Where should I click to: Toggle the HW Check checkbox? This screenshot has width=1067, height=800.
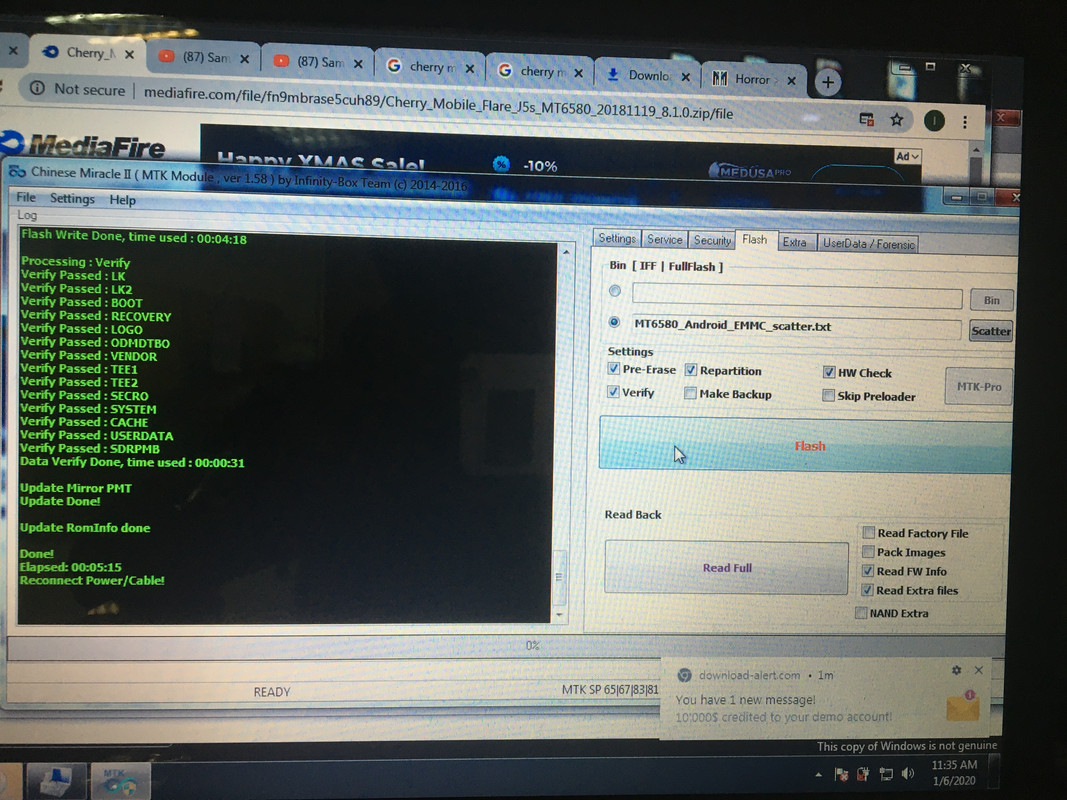tap(829, 372)
